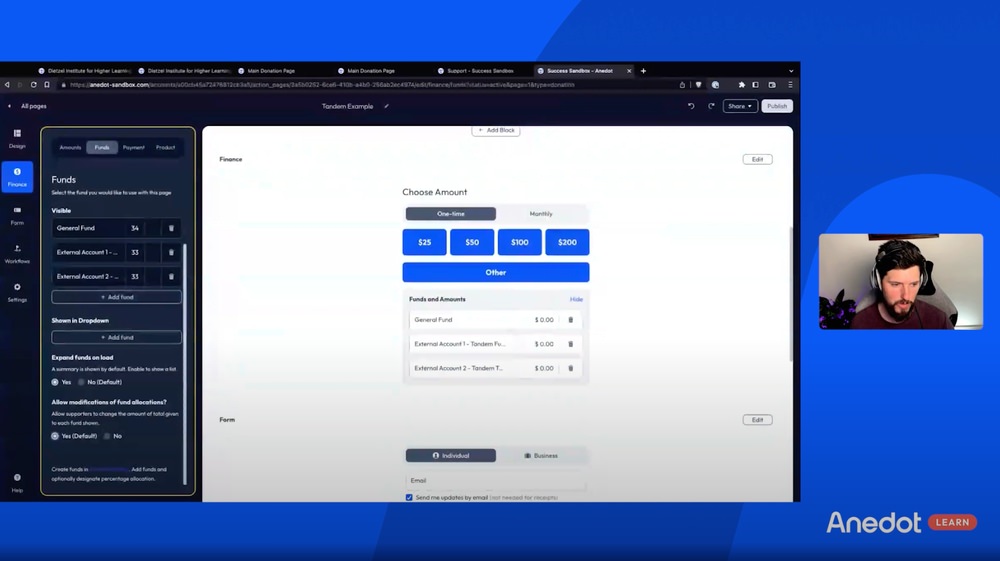1000x561 pixels.
Task: Remove External Account 1 - Tandem from preview
Action: [x=571, y=344]
